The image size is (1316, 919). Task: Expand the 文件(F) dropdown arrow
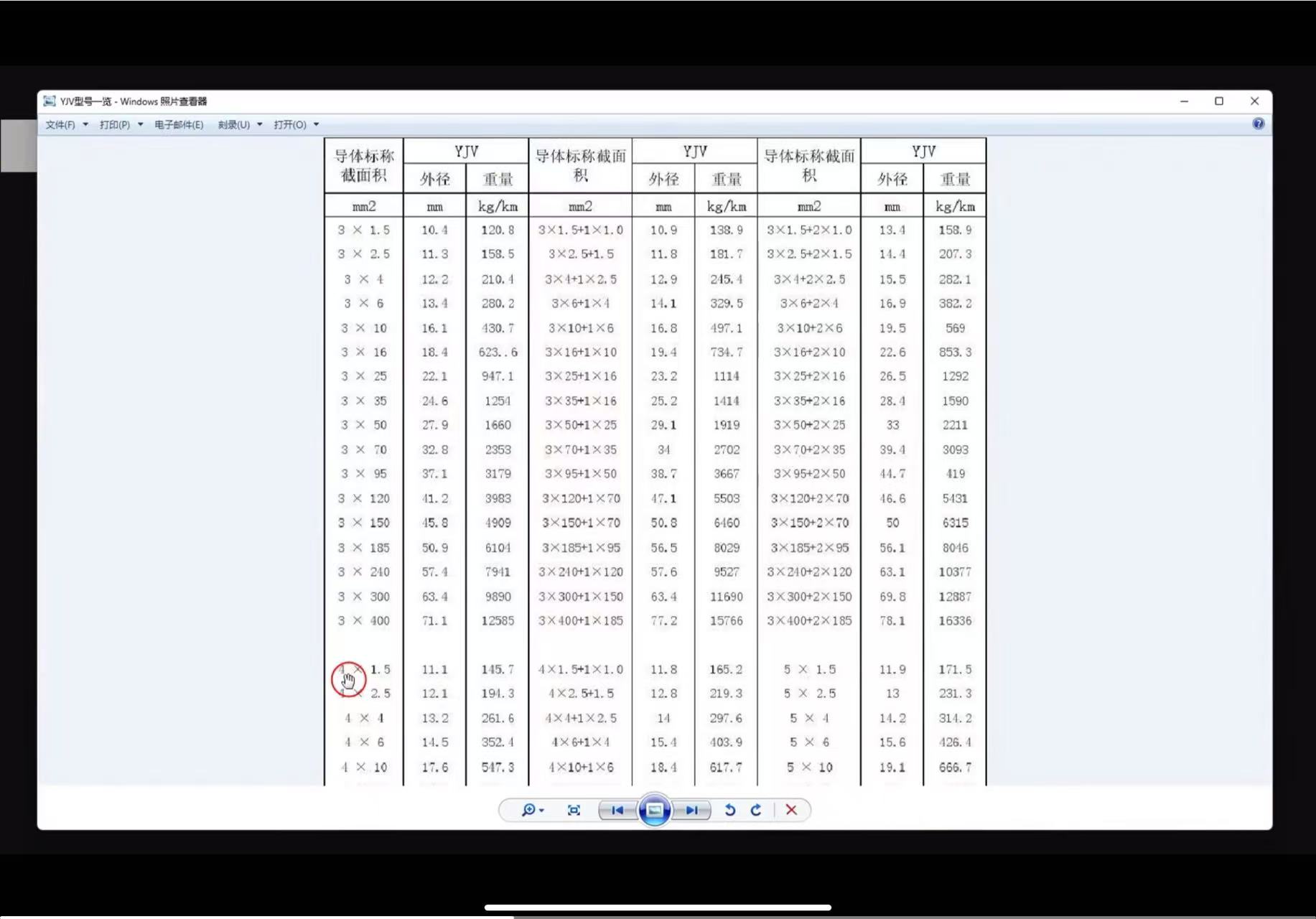tap(85, 124)
